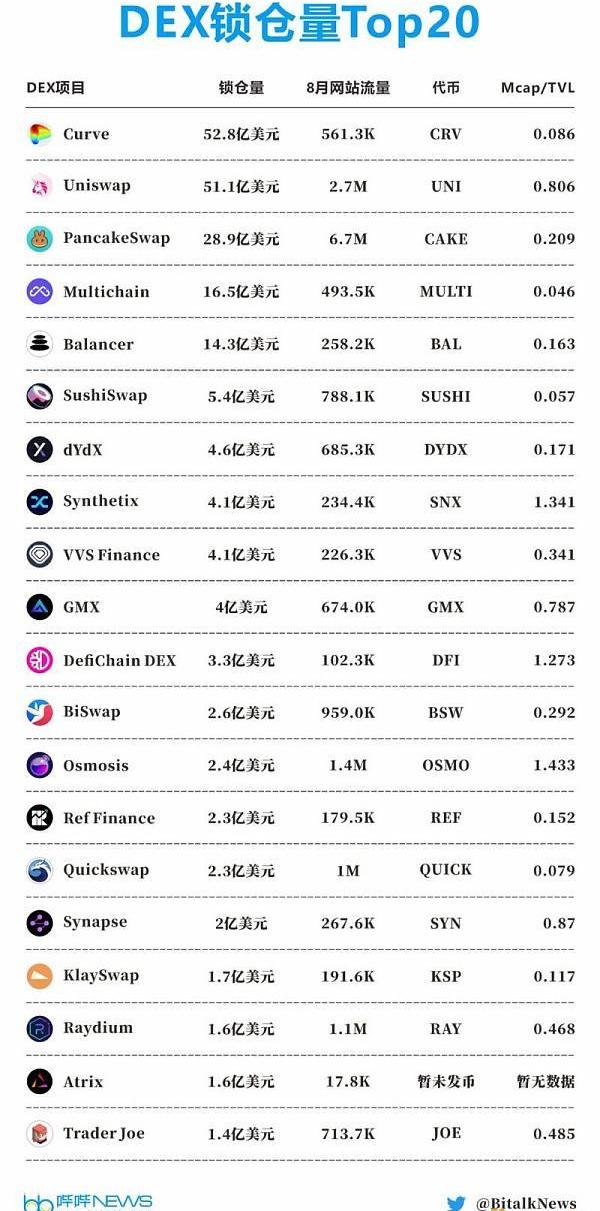Click the 锁仓量 column header

[241, 87]
